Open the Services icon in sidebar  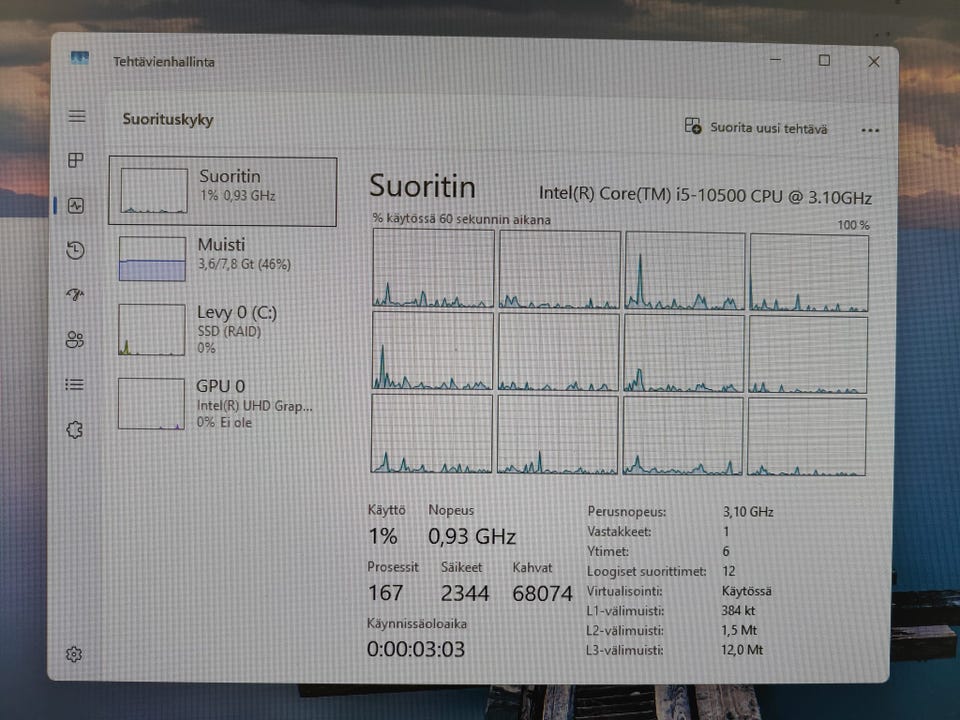pos(74,429)
